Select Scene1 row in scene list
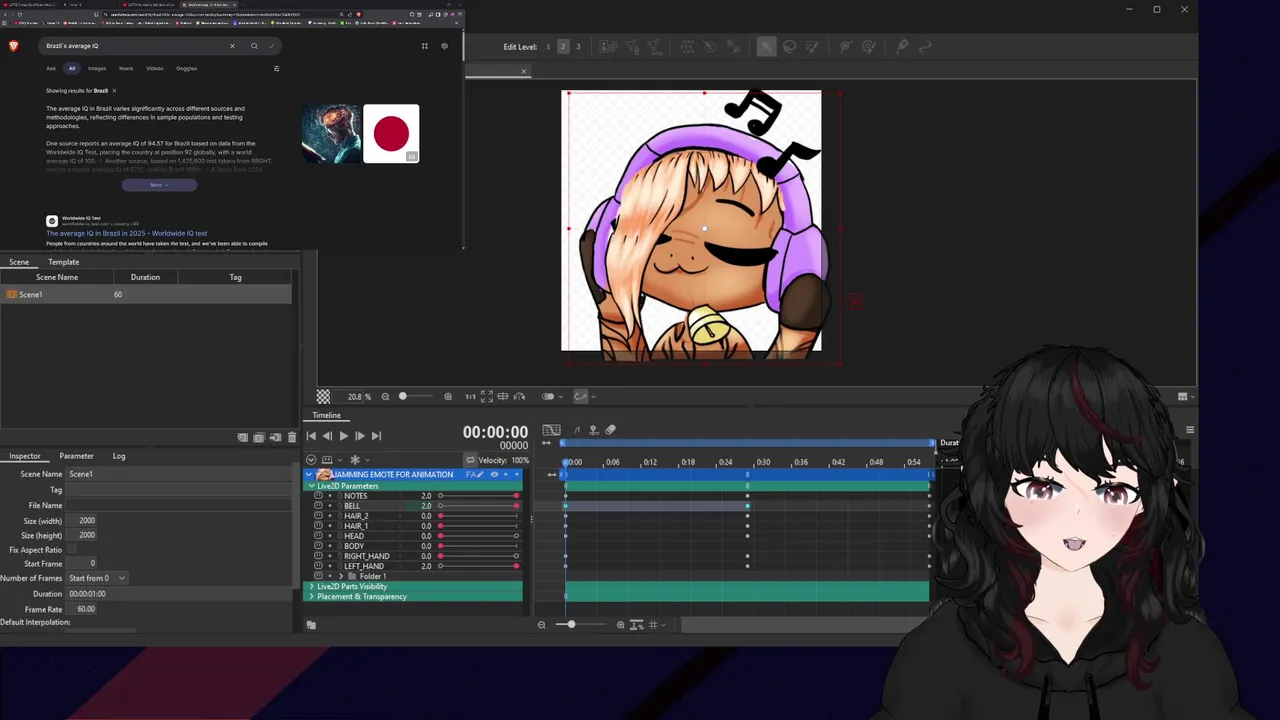Viewport: 1280px width, 720px height. (x=146, y=295)
